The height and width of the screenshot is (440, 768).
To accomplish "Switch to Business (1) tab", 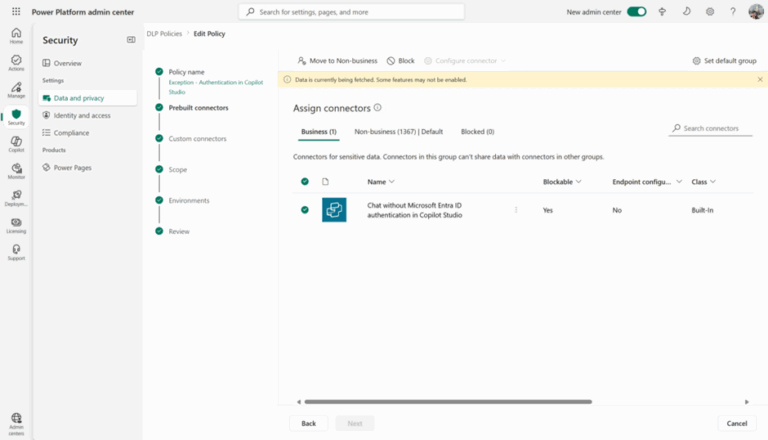I will [x=319, y=131].
